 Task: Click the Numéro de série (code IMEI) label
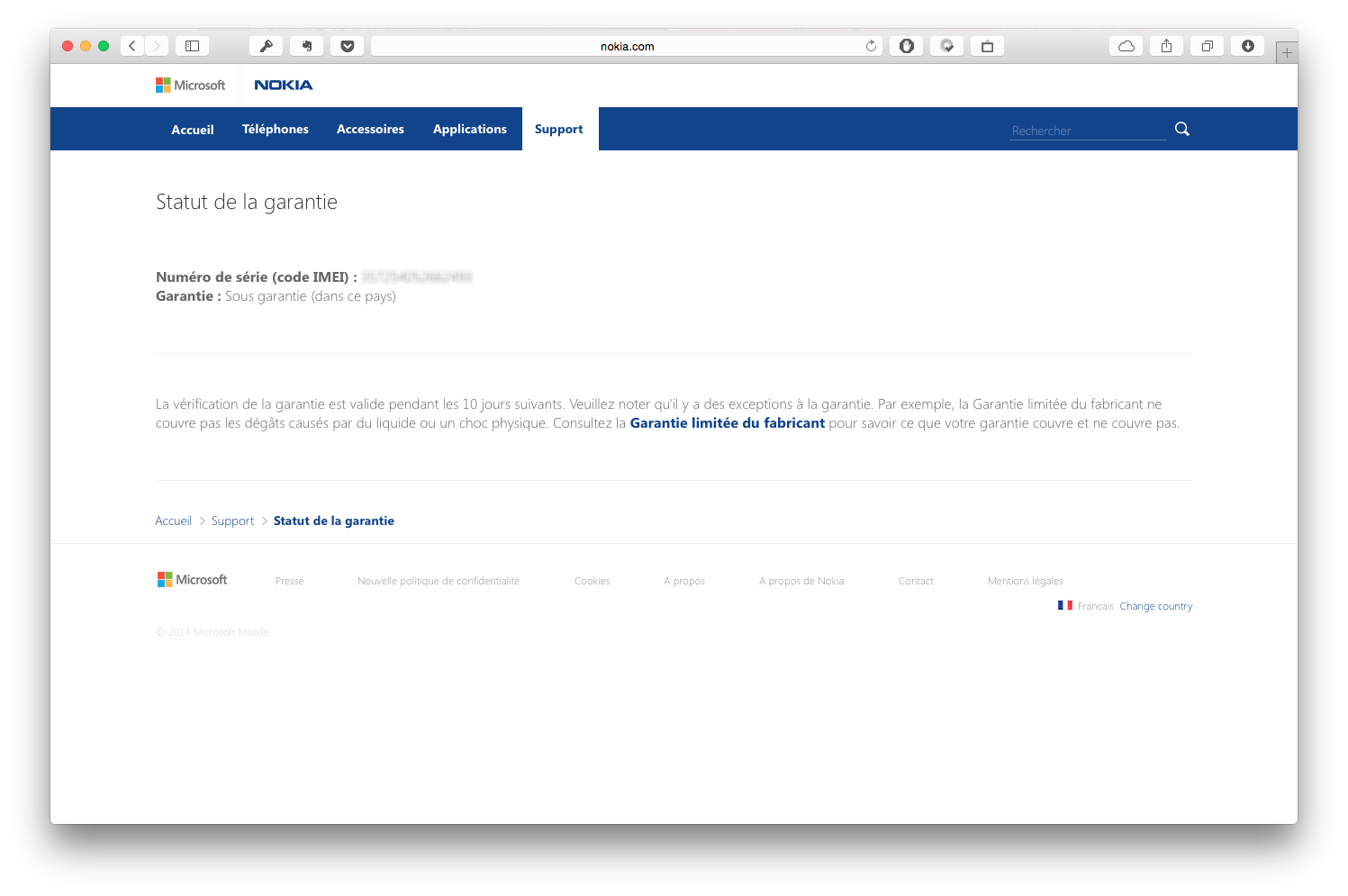point(257,276)
